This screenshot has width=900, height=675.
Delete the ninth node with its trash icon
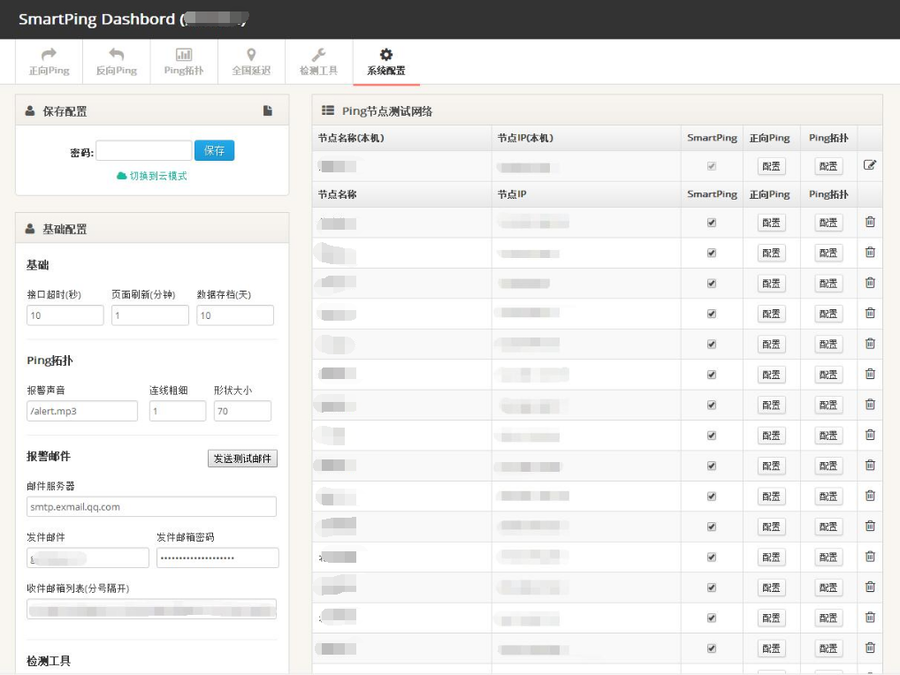(x=870, y=465)
